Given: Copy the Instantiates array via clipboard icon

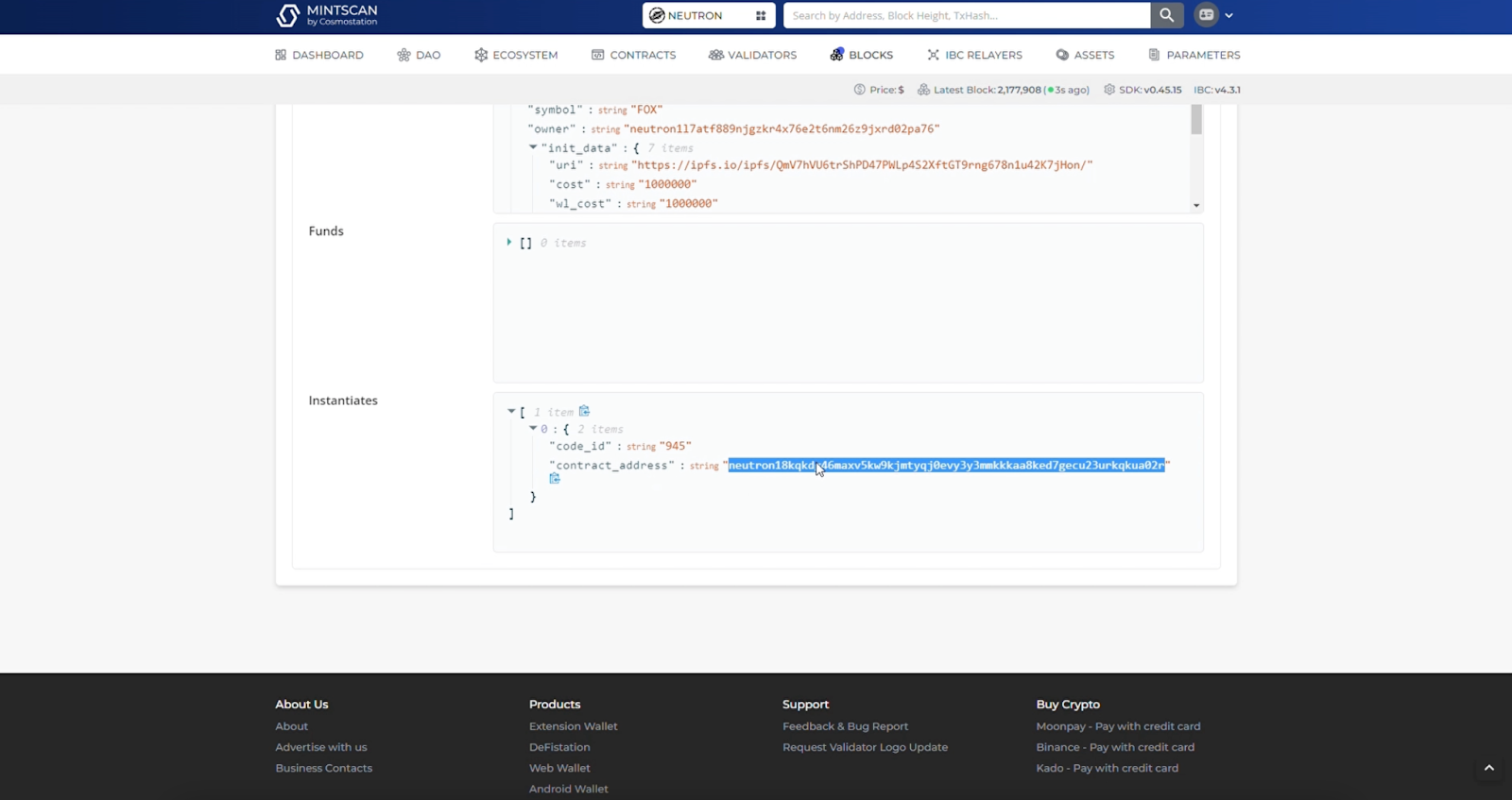Looking at the screenshot, I should pos(584,411).
